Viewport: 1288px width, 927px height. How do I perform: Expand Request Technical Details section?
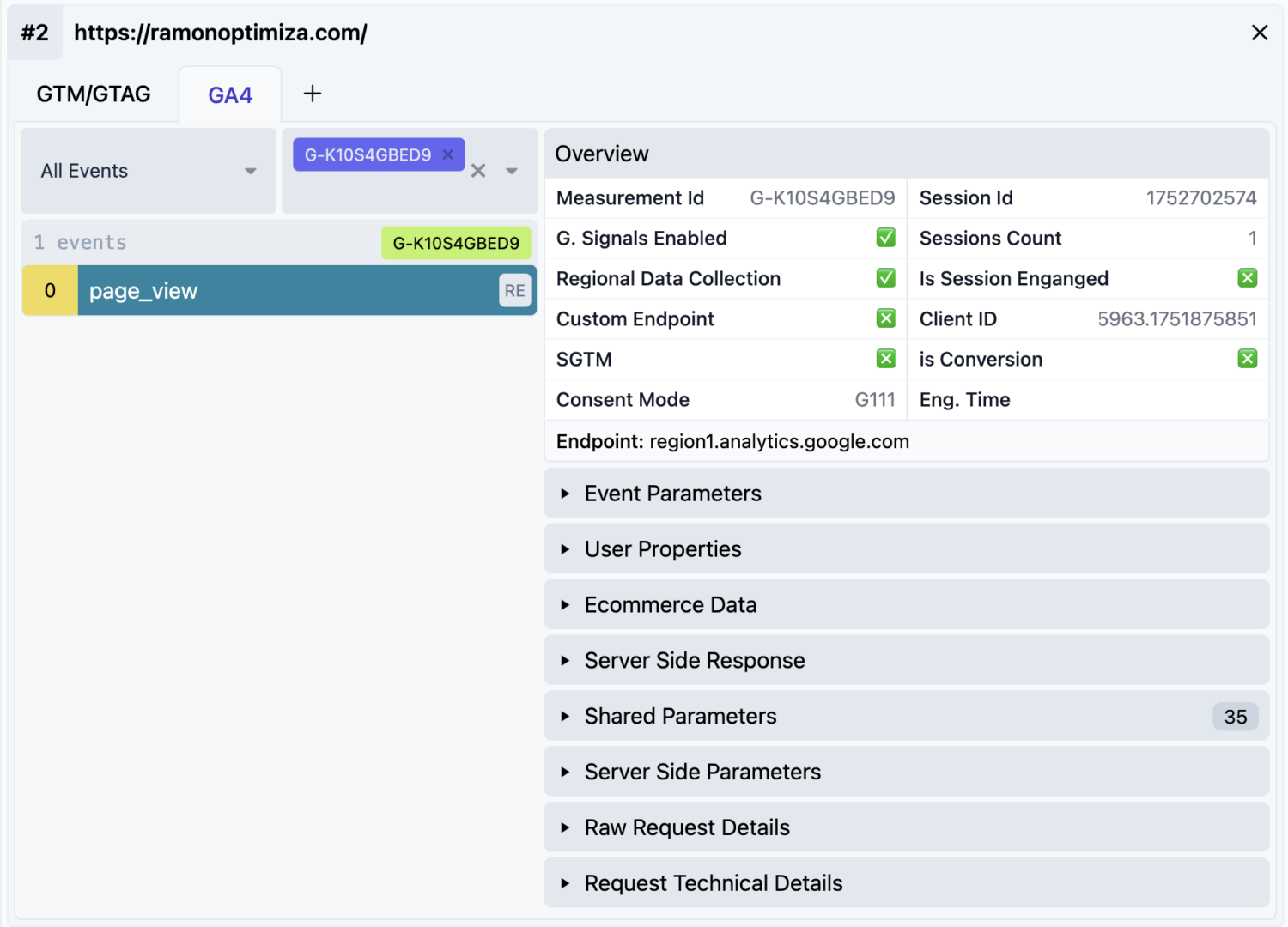[907, 883]
